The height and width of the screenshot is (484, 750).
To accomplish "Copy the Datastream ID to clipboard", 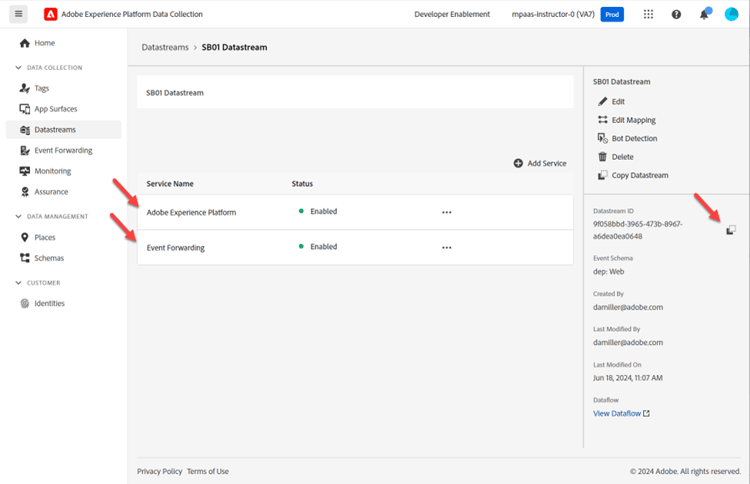I will 730,230.
